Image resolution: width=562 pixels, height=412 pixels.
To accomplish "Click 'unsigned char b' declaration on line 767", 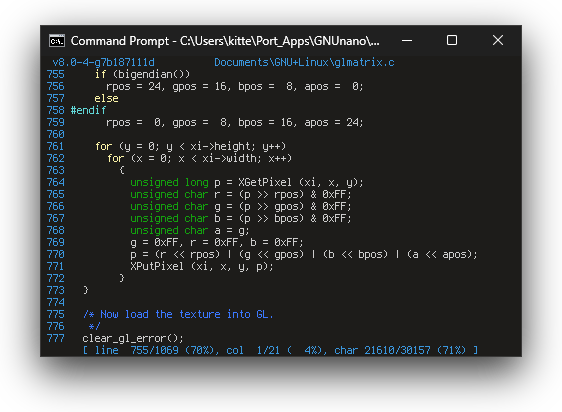I will click(240, 218).
